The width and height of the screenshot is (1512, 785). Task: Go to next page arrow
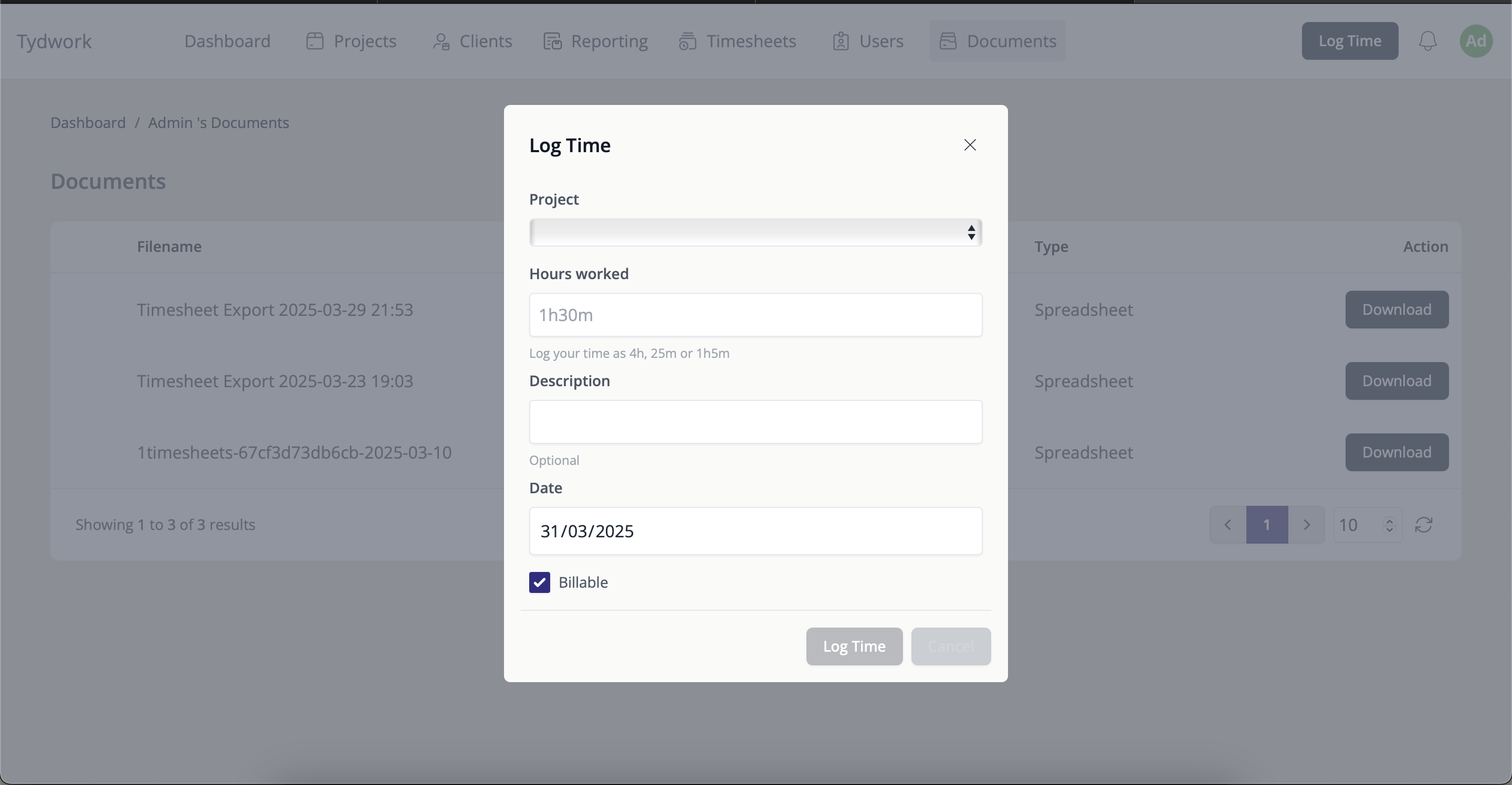(1306, 525)
